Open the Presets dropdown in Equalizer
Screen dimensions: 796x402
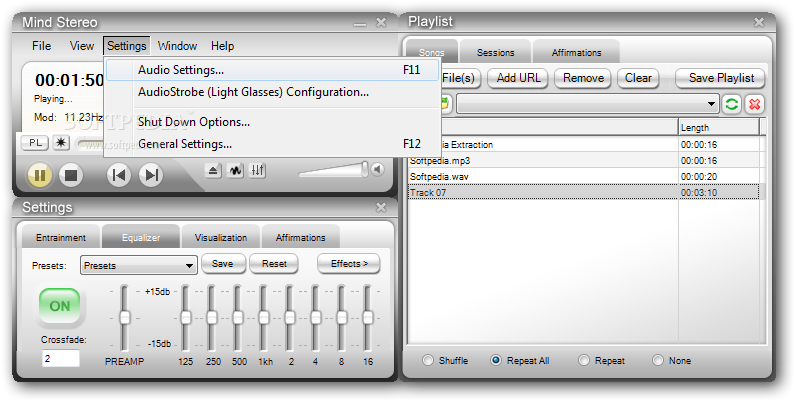(139, 265)
